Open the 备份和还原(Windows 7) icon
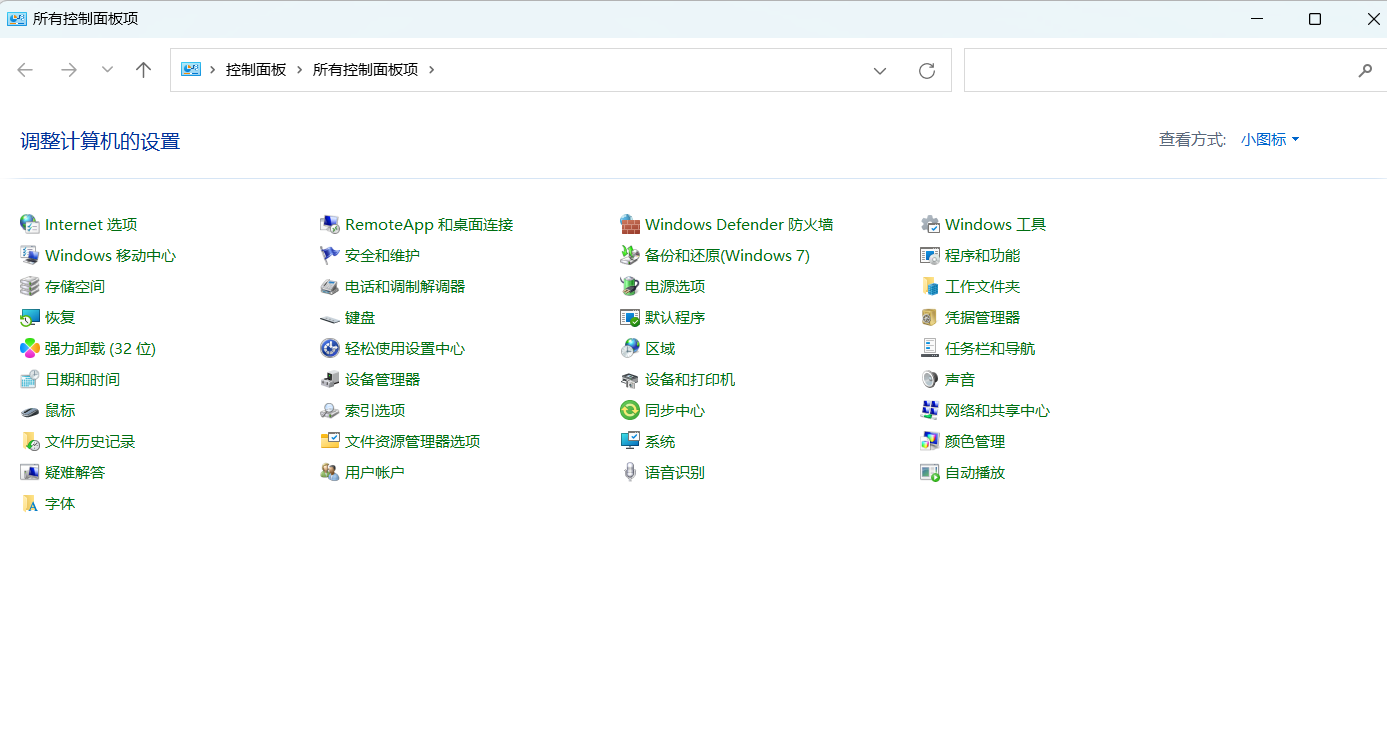Screen dimensions: 1387x733 coord(629,255)
